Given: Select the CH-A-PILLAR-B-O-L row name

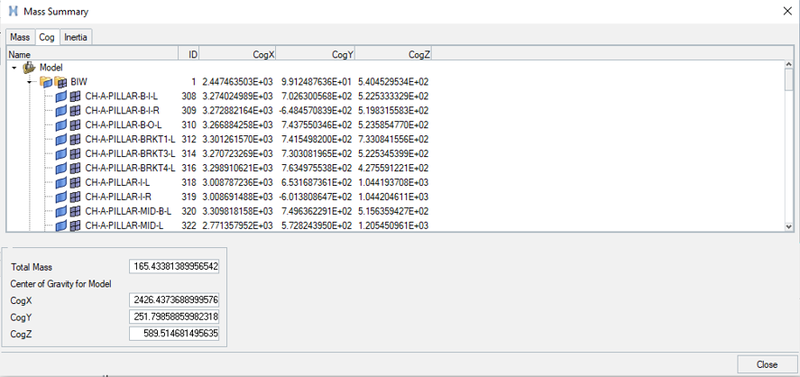Looking at the screenshot, I should point(122,124).
